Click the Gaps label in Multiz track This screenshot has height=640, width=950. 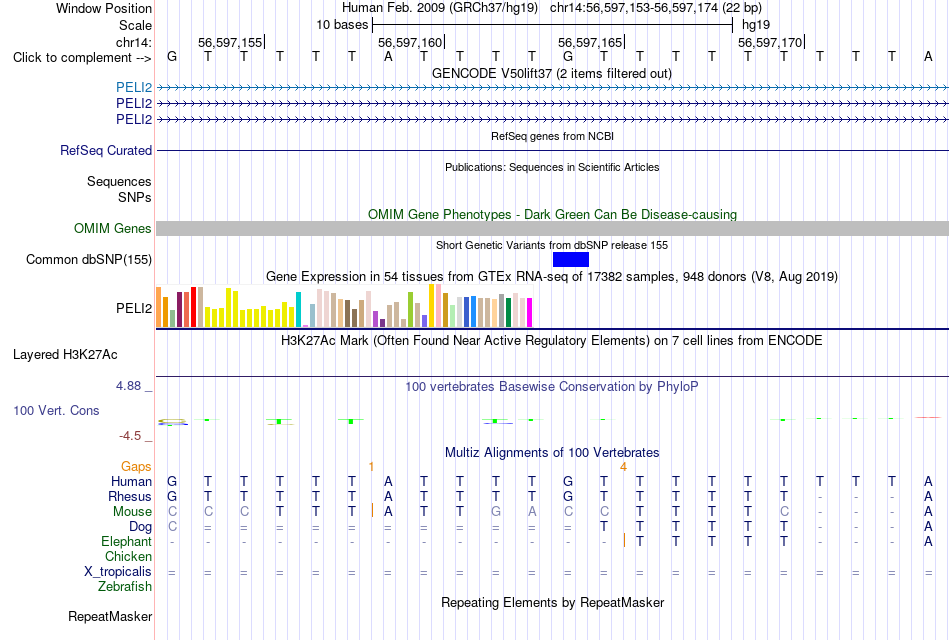coord(136,467)
